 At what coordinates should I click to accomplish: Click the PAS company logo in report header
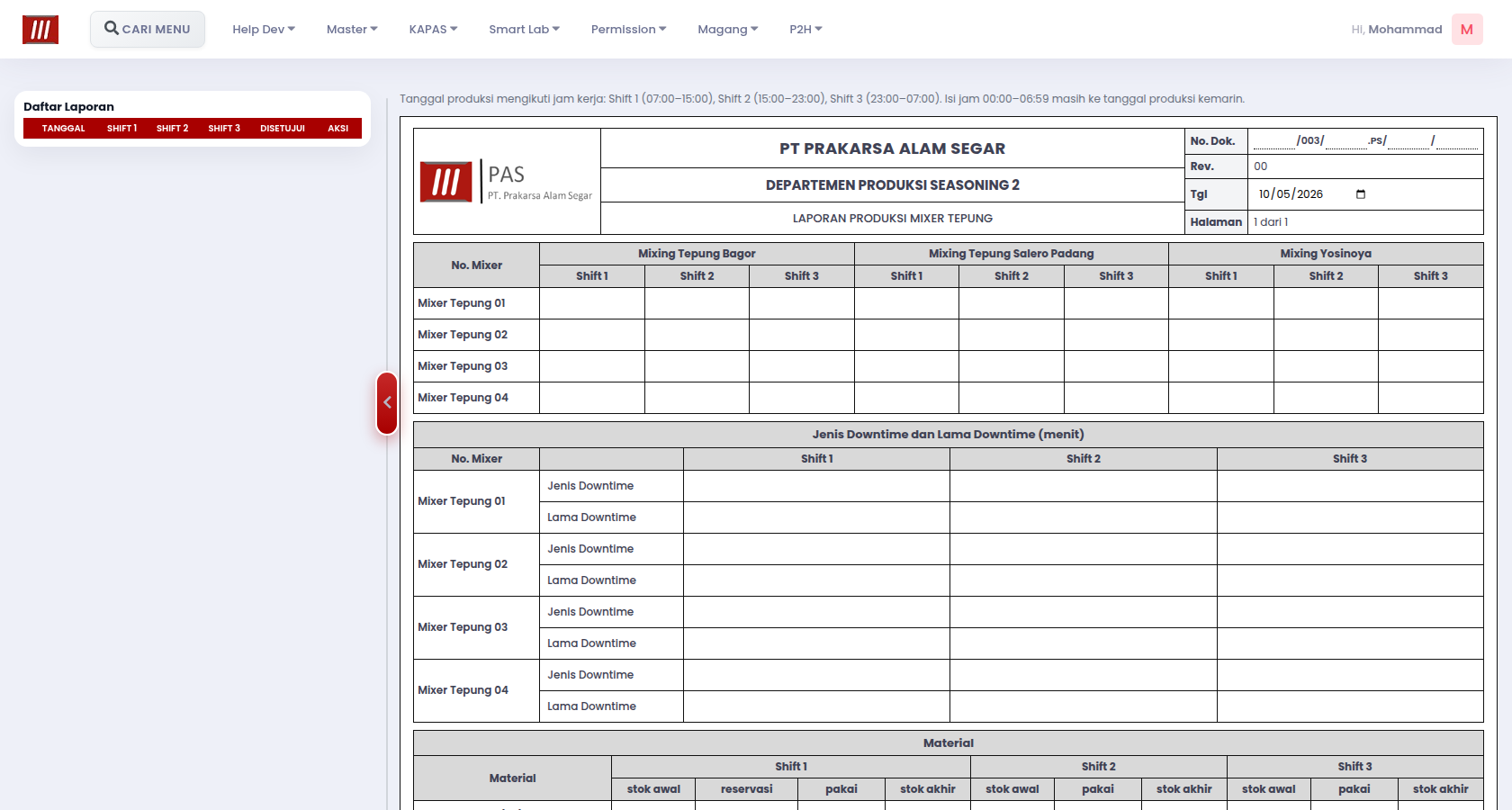click(x=506, y=182)
